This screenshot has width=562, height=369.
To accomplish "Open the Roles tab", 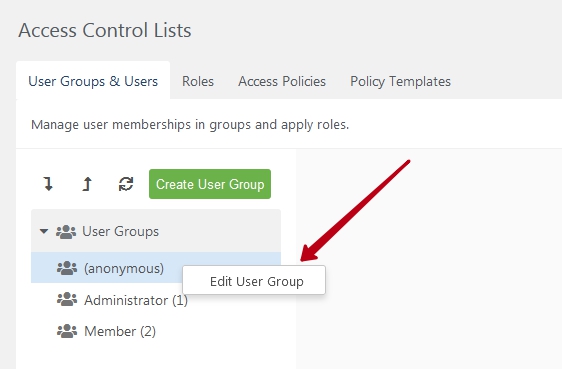I will click(x=198, y=81).
